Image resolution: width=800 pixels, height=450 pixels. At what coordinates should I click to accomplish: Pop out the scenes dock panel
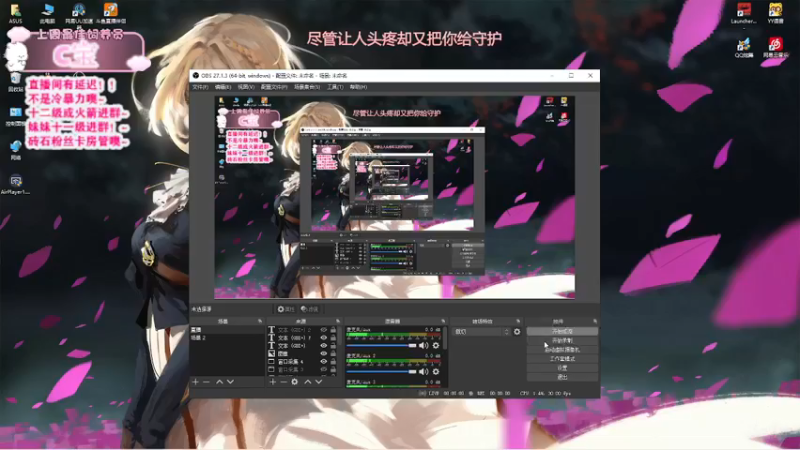[260, 321]
